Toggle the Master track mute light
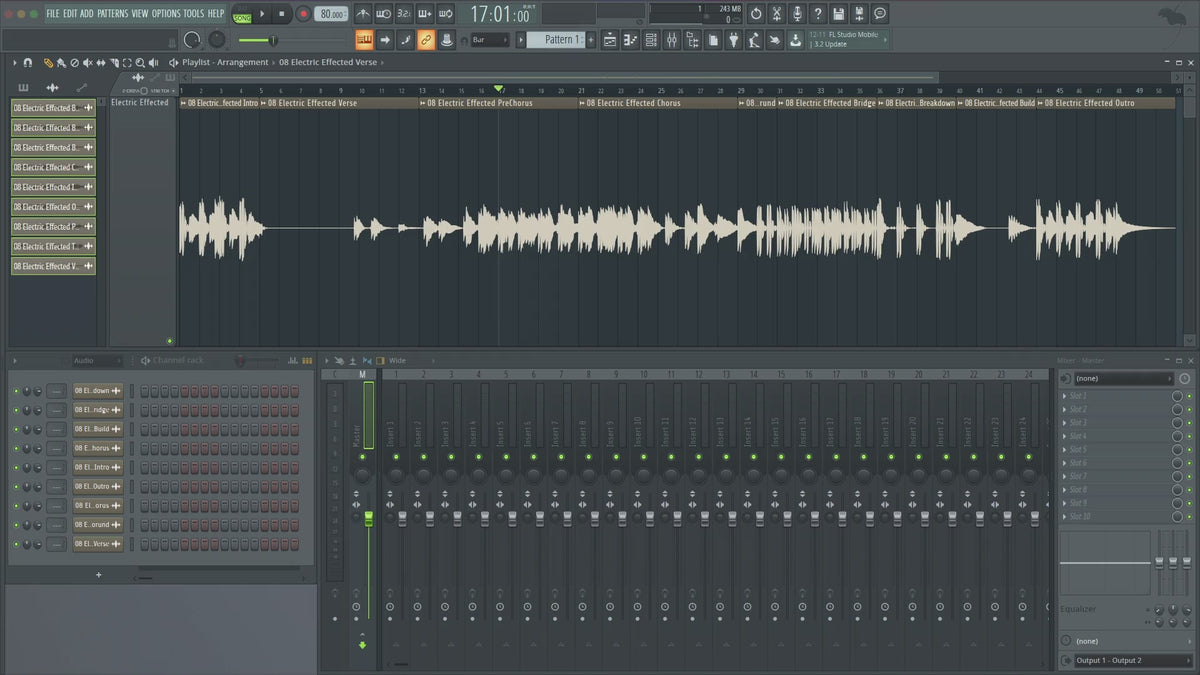This screenshot has height=675, width=1200. point(362,456)
